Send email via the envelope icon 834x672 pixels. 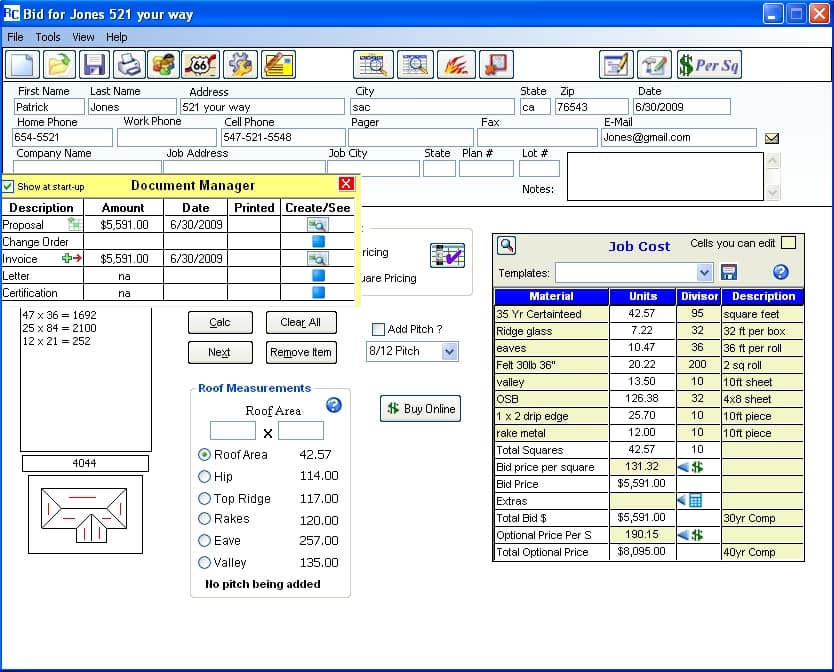pyautogui.click(x=771, y=137)
